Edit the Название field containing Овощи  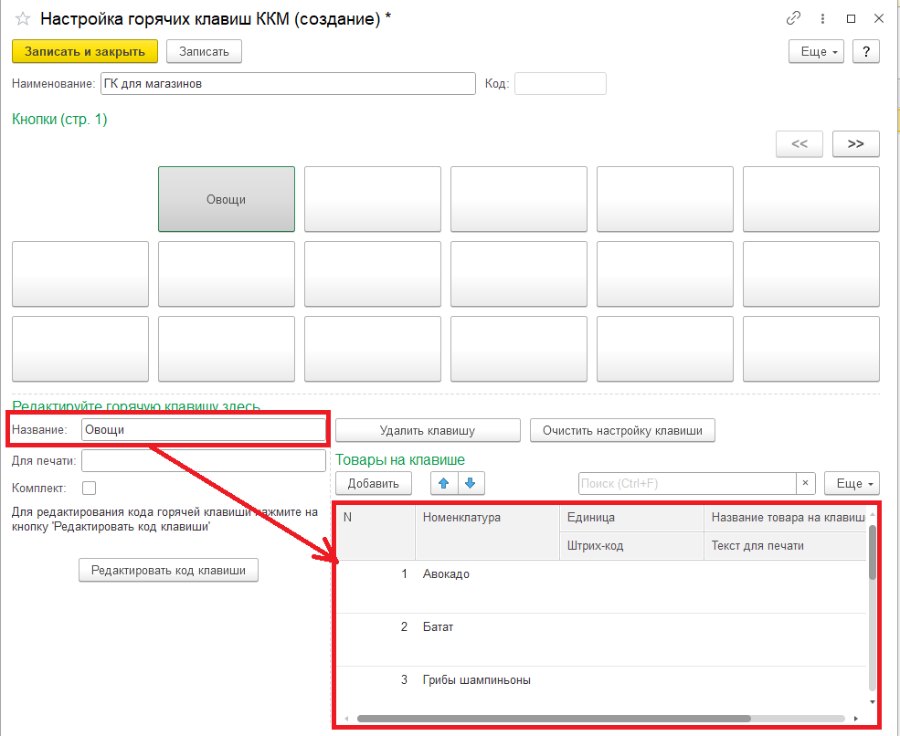point(203,430)
